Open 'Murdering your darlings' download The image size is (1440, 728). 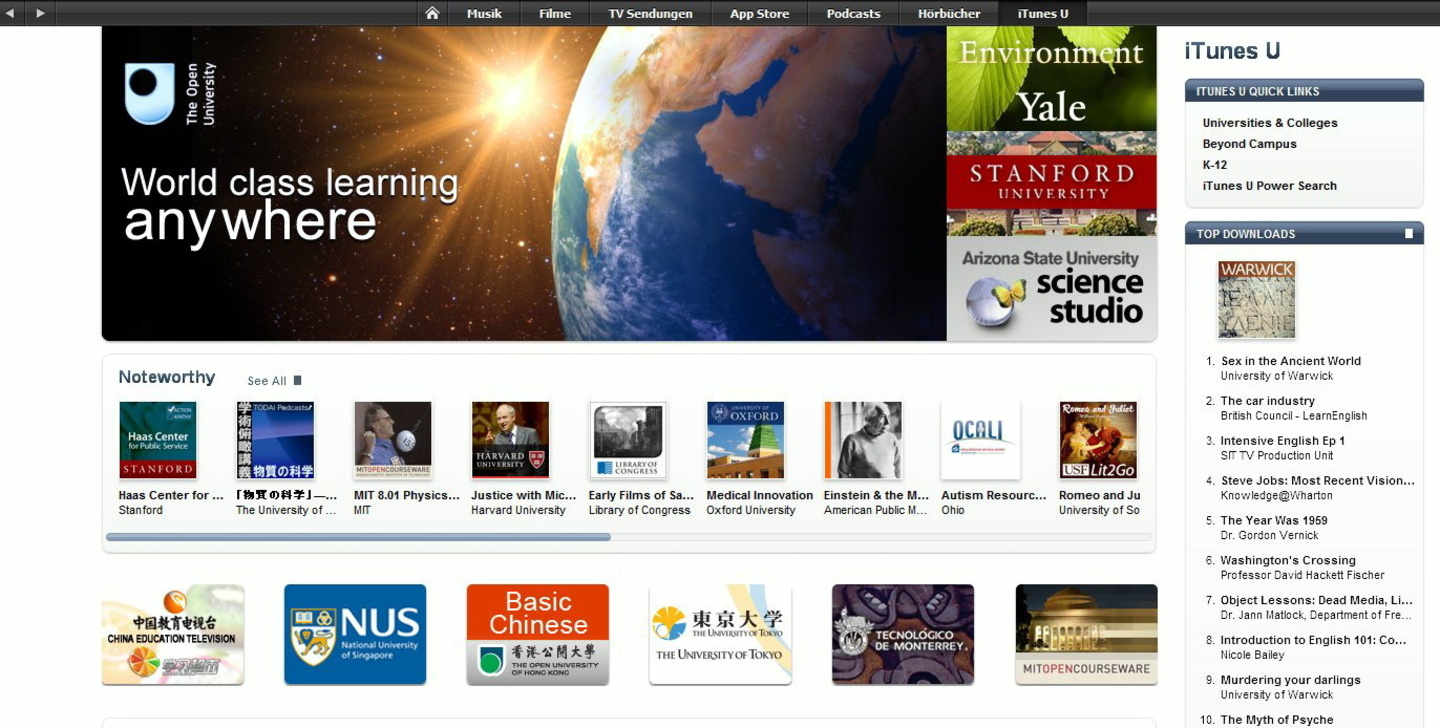(x=1290, y=680)
